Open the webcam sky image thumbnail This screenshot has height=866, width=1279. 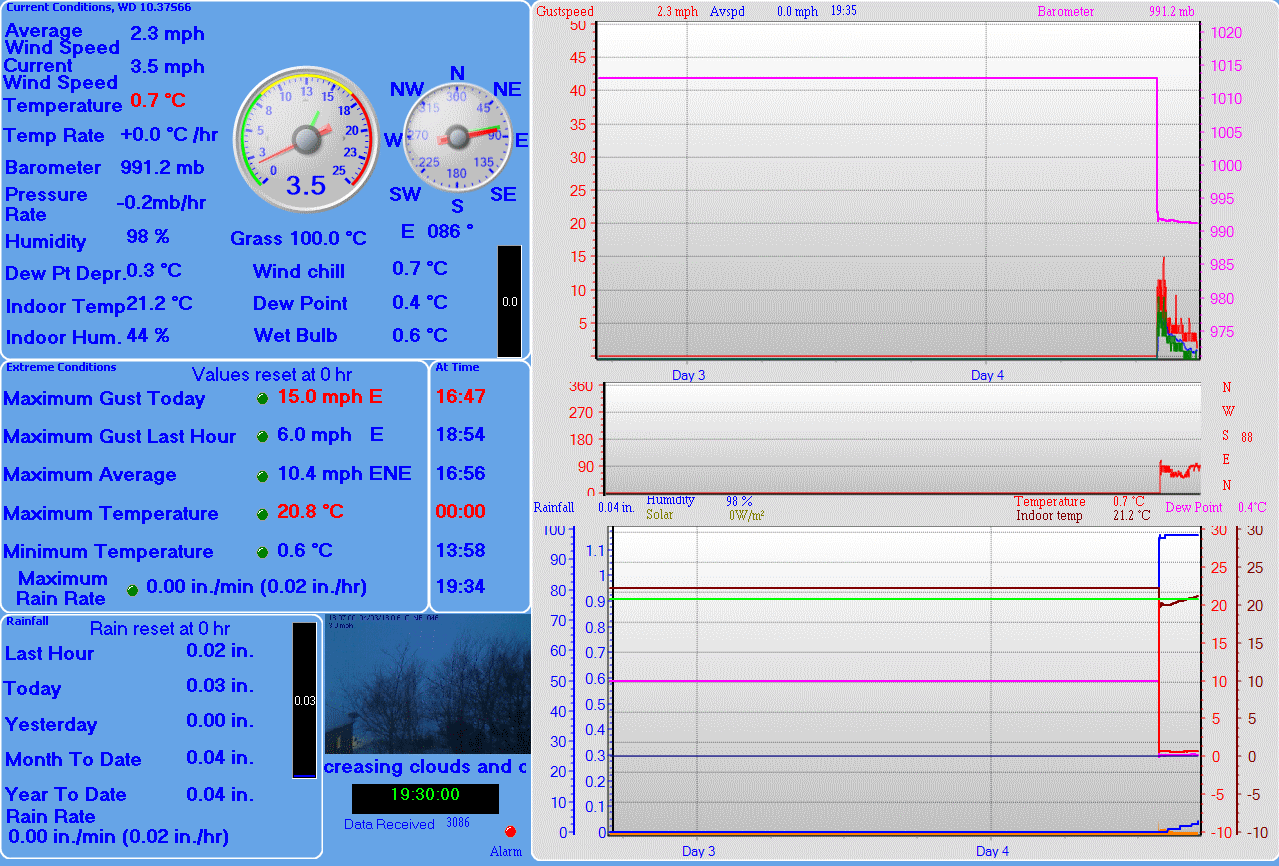point(427,685)
